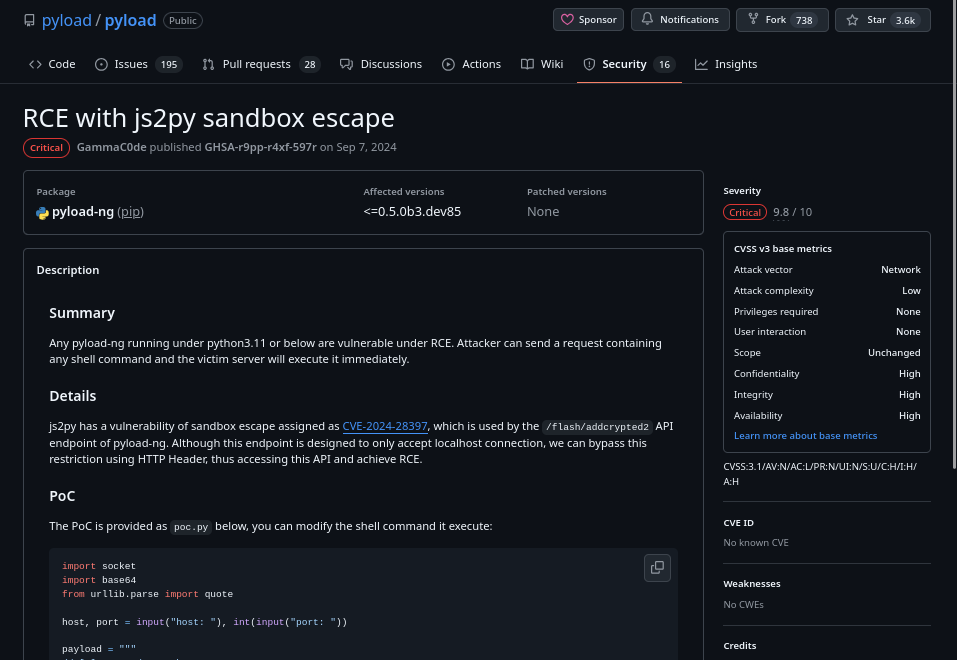Open the Wiki tab
This screenshot has width=957, height=660.
pos(542,64)
